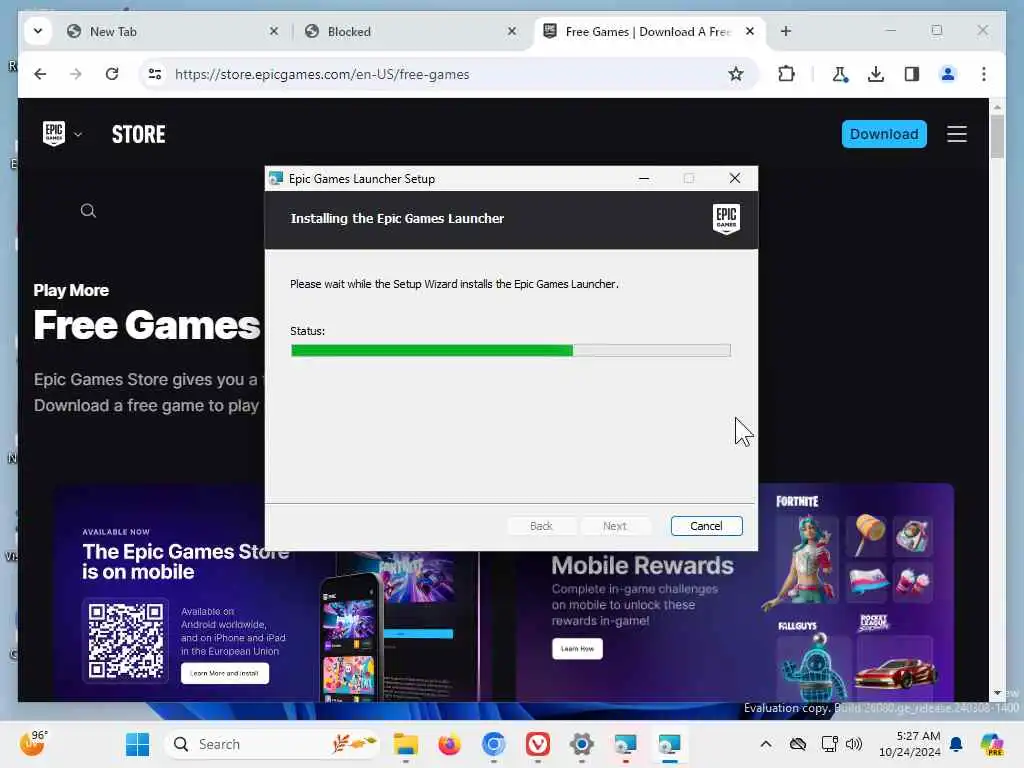Click the network display tray icon
Screen dimensions: 1024x768
click(x=829, y=744)
